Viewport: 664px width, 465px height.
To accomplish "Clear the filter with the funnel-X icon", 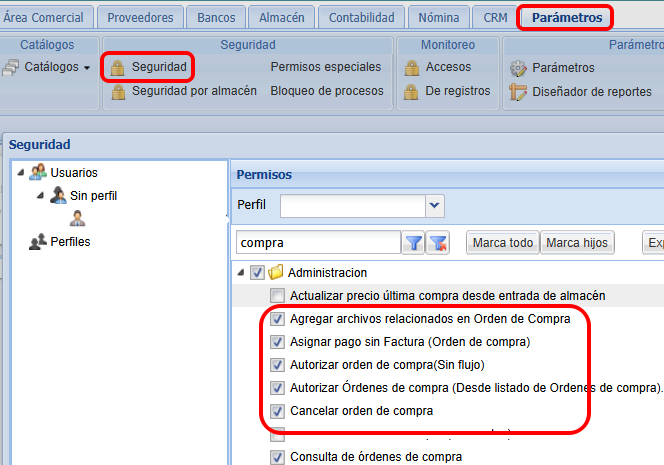I will (x=438, y=243).
